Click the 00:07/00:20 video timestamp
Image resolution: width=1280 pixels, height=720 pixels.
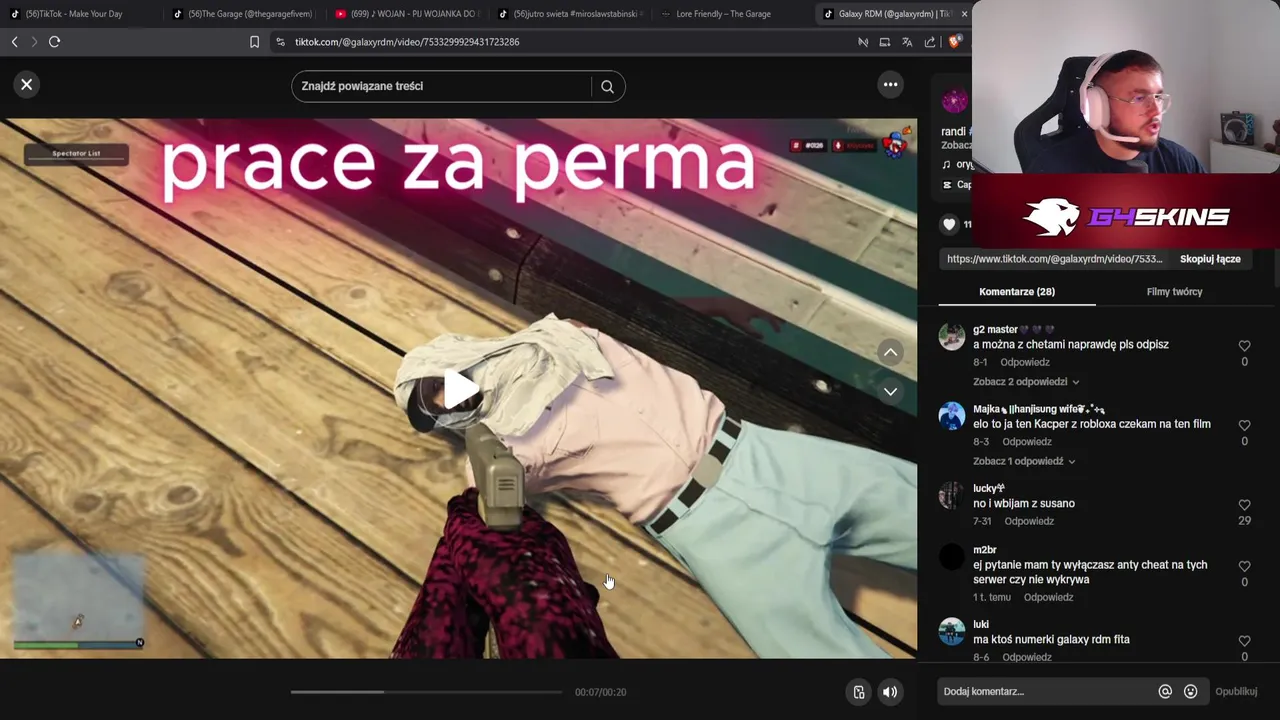pyautogui.click(x=600, y=692)
